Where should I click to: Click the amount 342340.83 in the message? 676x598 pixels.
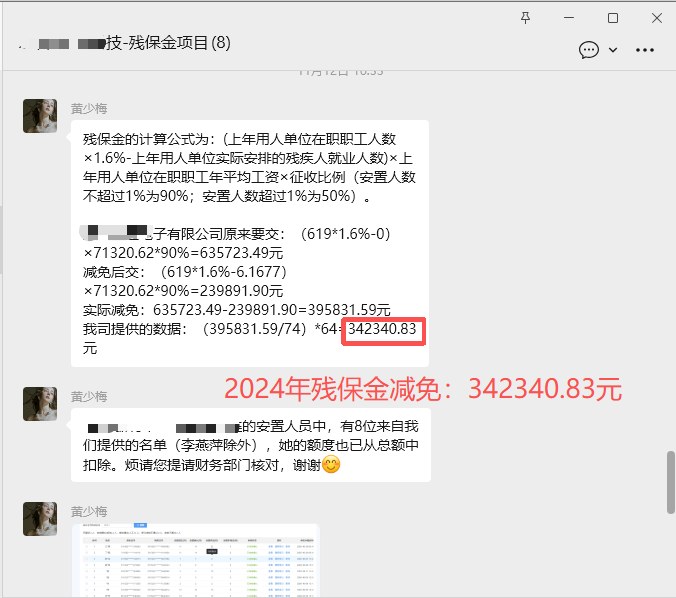coord(382,329)
